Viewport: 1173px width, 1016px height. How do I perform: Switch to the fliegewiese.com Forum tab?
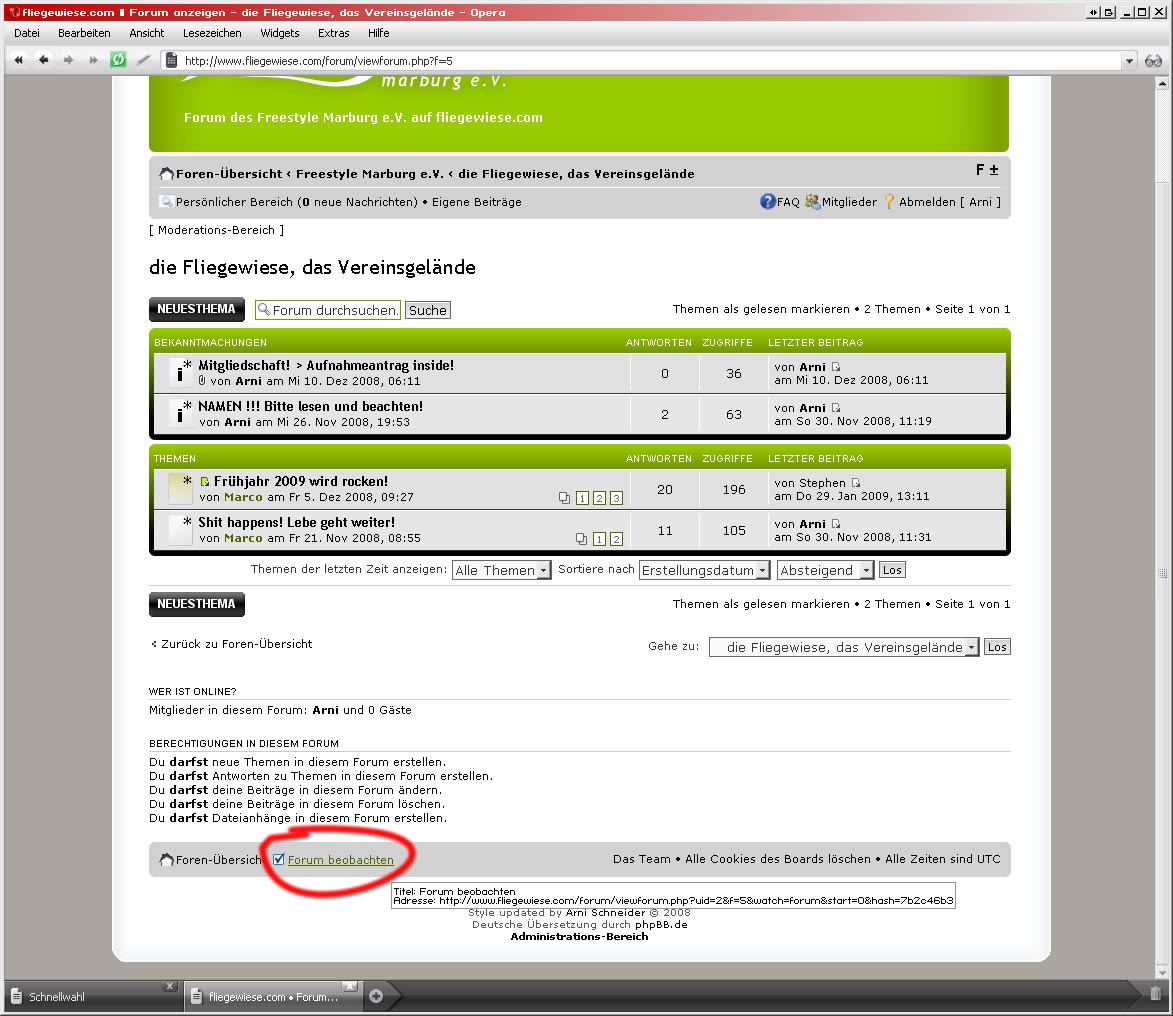point(270,995)
